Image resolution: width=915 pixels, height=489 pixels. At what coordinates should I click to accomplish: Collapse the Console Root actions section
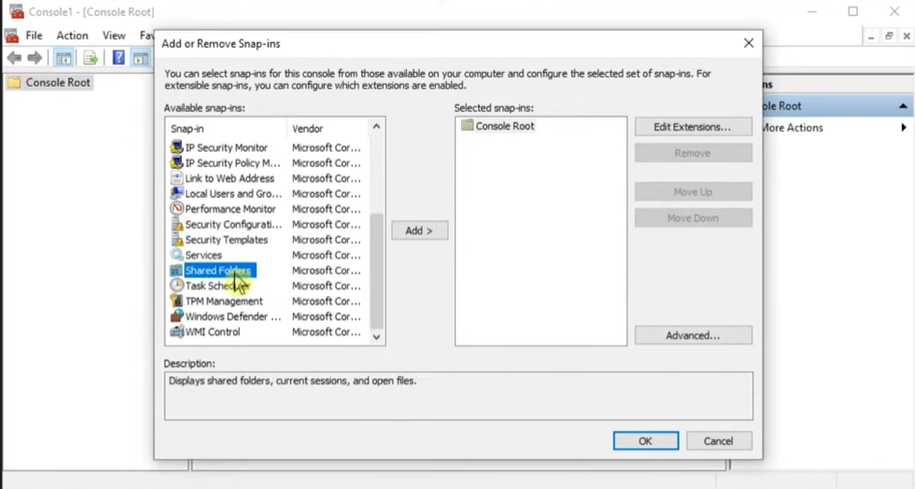pyautogui.click(x=903, y=106)
